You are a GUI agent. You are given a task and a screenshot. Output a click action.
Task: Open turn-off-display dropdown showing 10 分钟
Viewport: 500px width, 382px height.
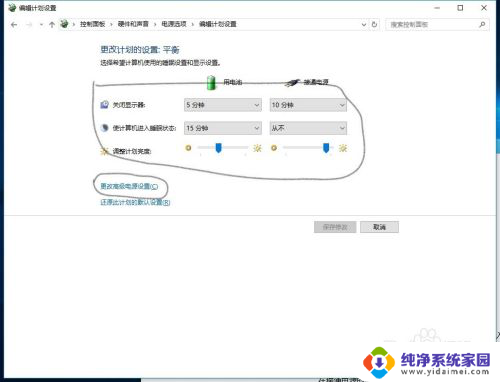click(308, 105)
